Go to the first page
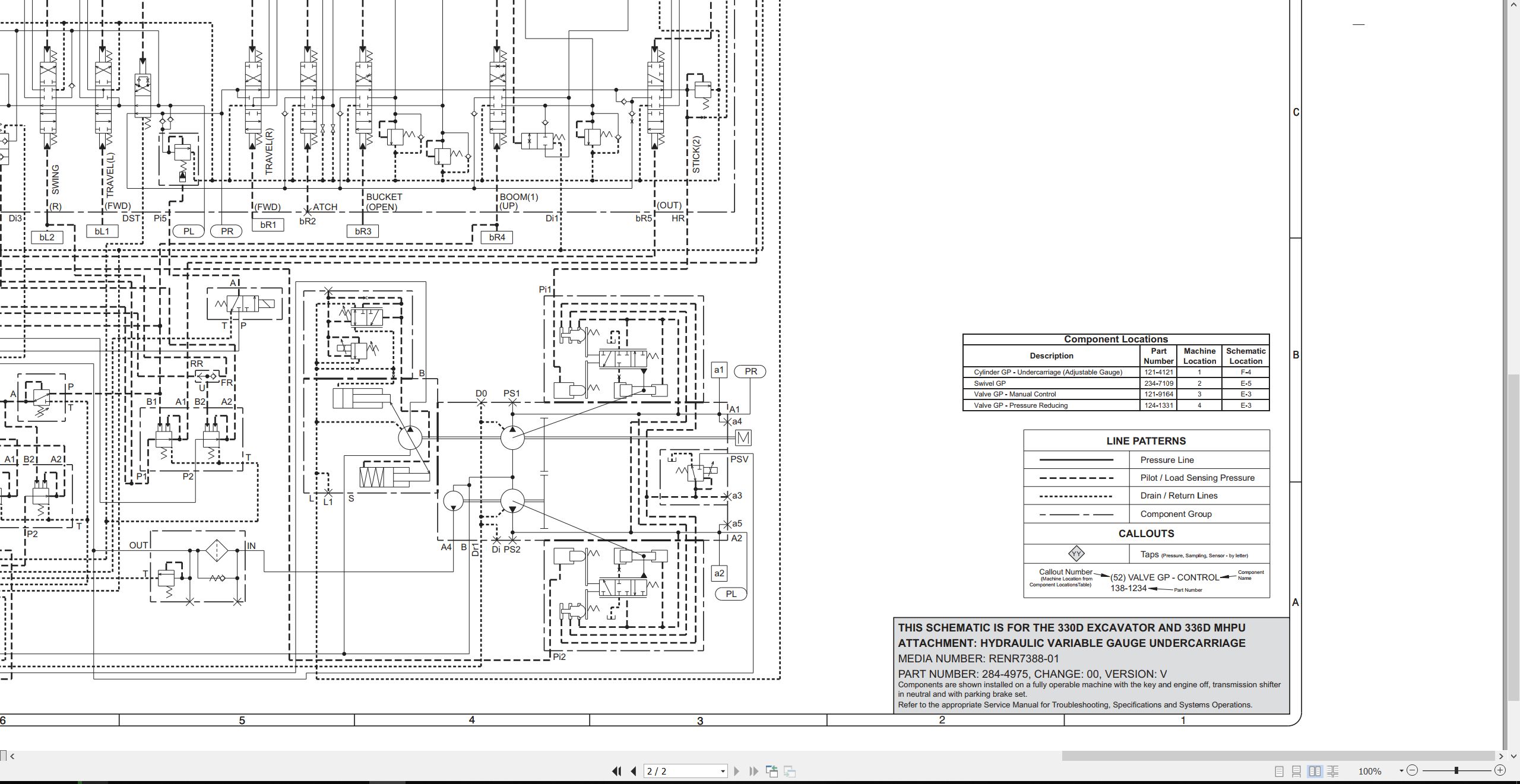Screen dimensions: 1520x784 [x=616, y=771]
